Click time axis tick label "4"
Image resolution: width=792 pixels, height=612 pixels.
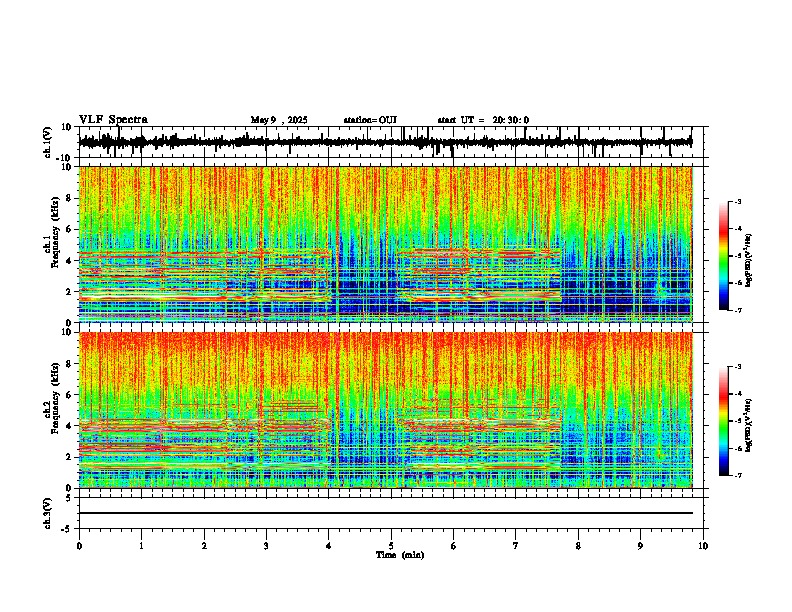329,546
